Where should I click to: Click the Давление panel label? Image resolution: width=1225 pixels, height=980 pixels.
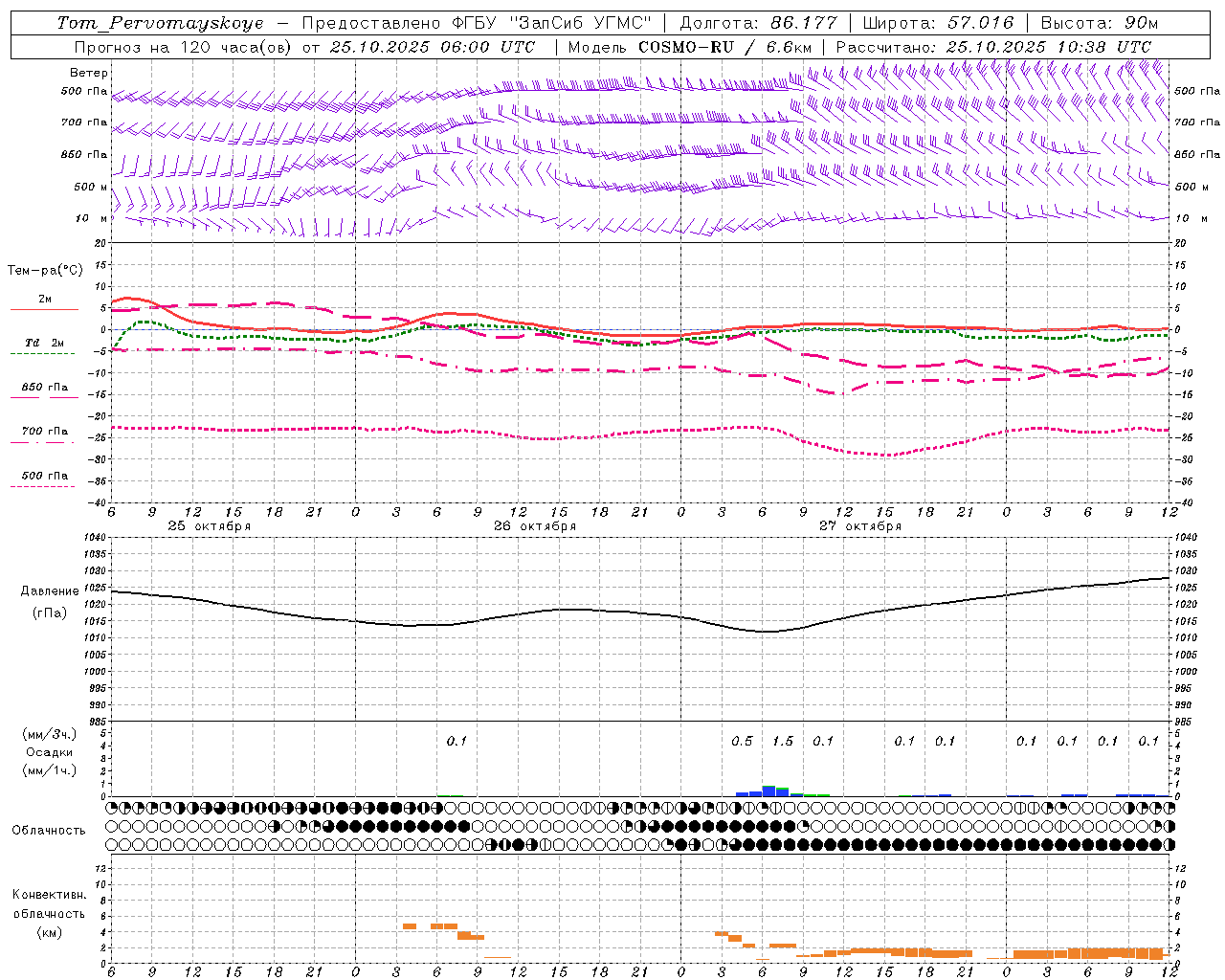coord(50,591)
